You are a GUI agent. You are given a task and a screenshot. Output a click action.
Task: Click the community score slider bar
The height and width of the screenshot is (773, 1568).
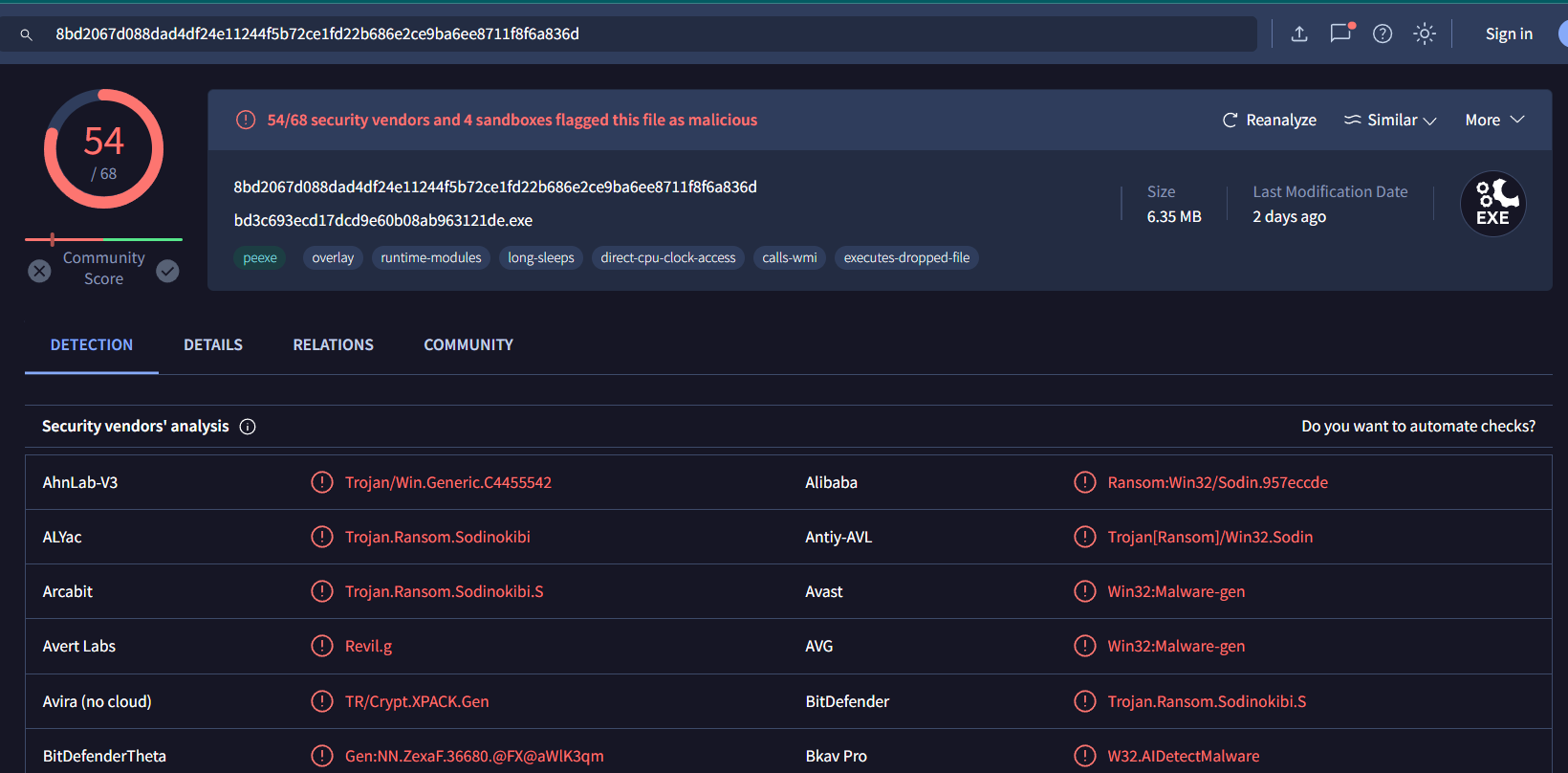tap(103, 239)
